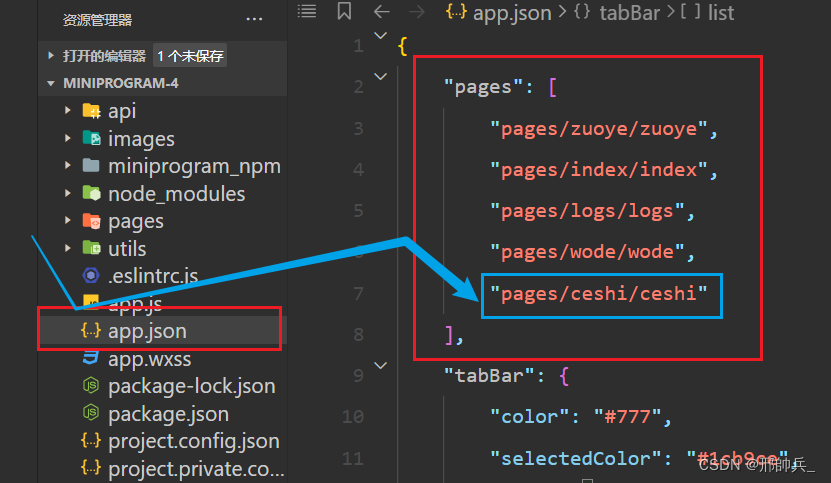Select the app.json breadcrumb segment

pyautogui.click(x=512, y=12)
